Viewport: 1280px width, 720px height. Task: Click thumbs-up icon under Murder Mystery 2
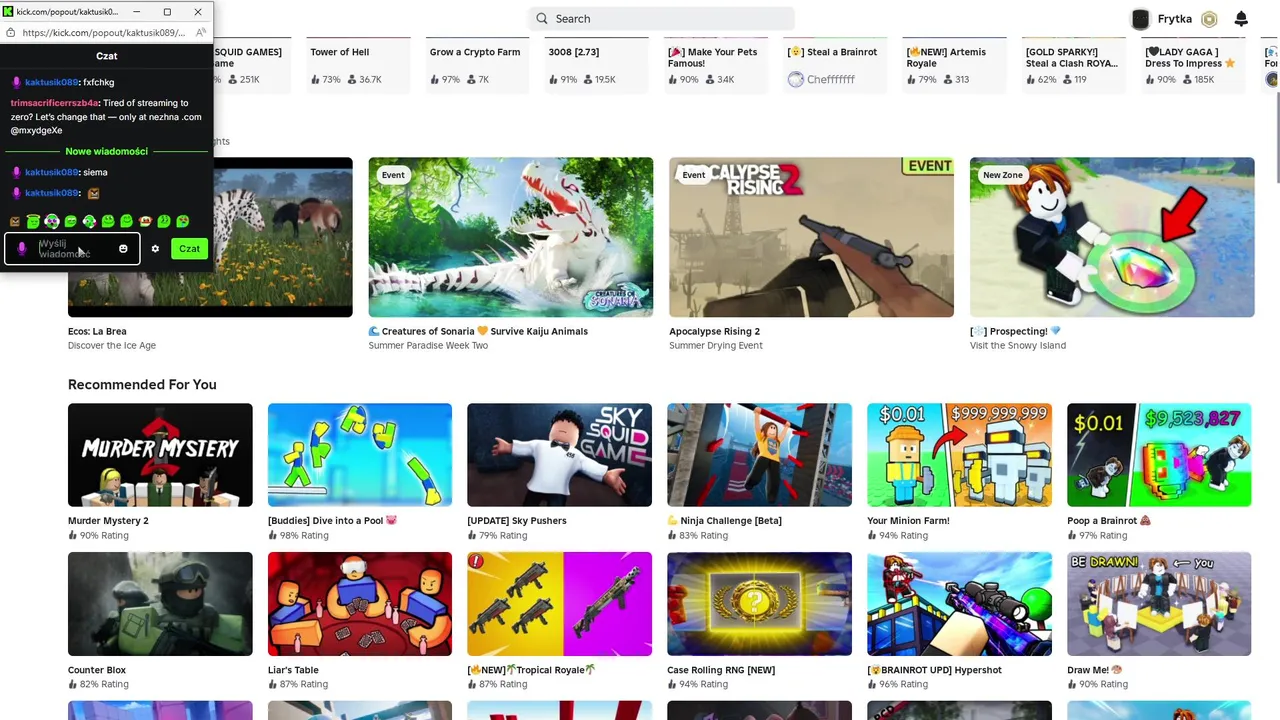coord(73,535)
